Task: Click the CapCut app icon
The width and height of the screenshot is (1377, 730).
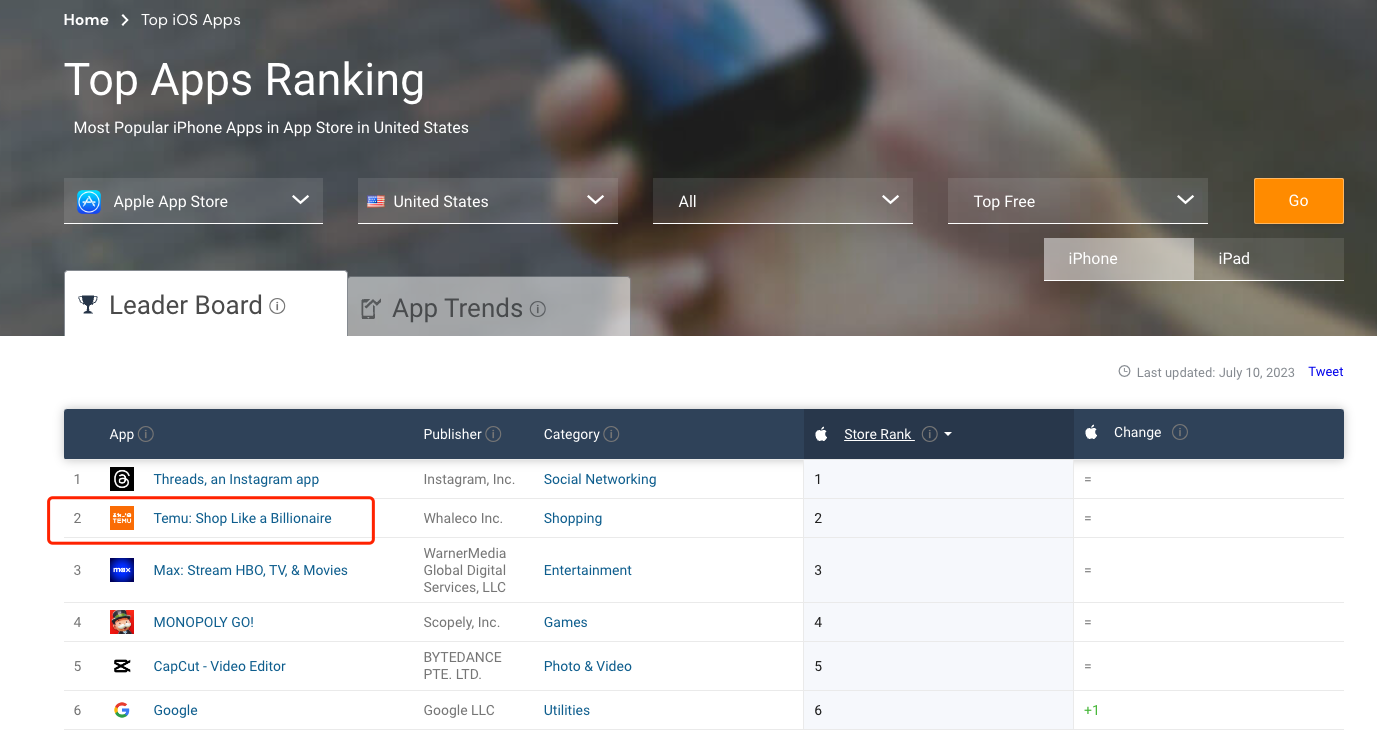Action: (x=122, y=666)
